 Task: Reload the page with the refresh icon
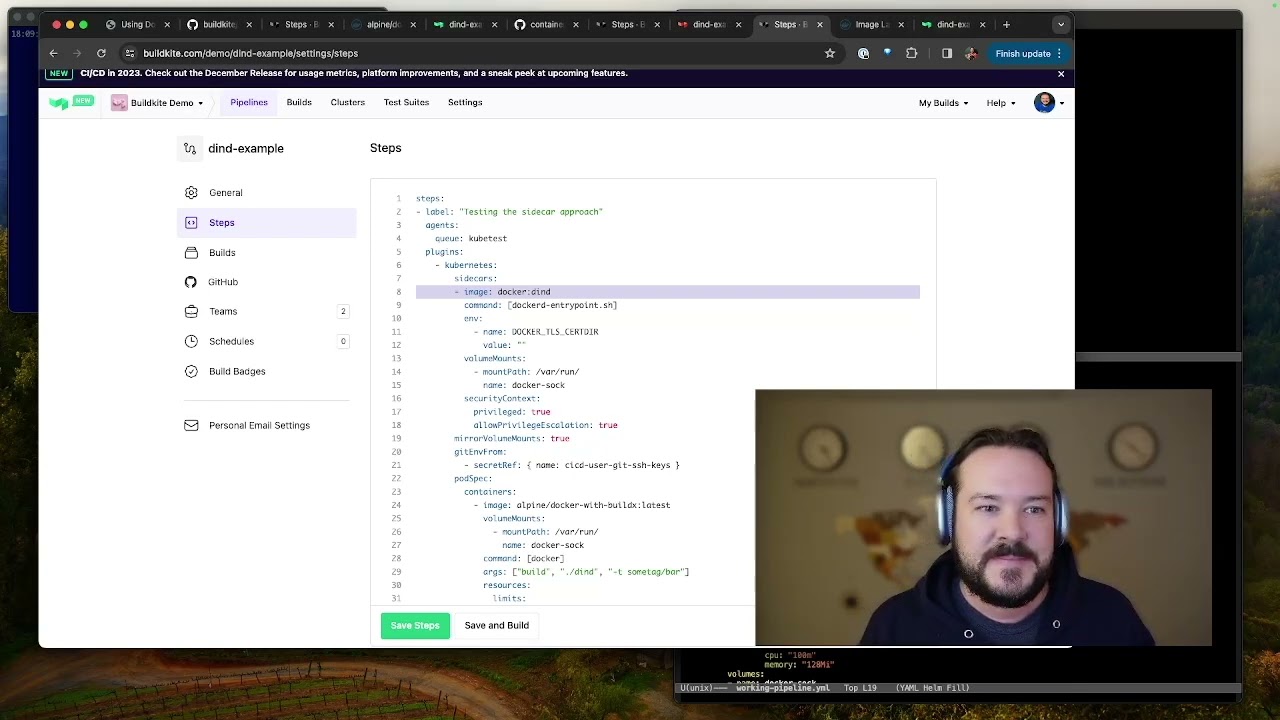(101, 53)
